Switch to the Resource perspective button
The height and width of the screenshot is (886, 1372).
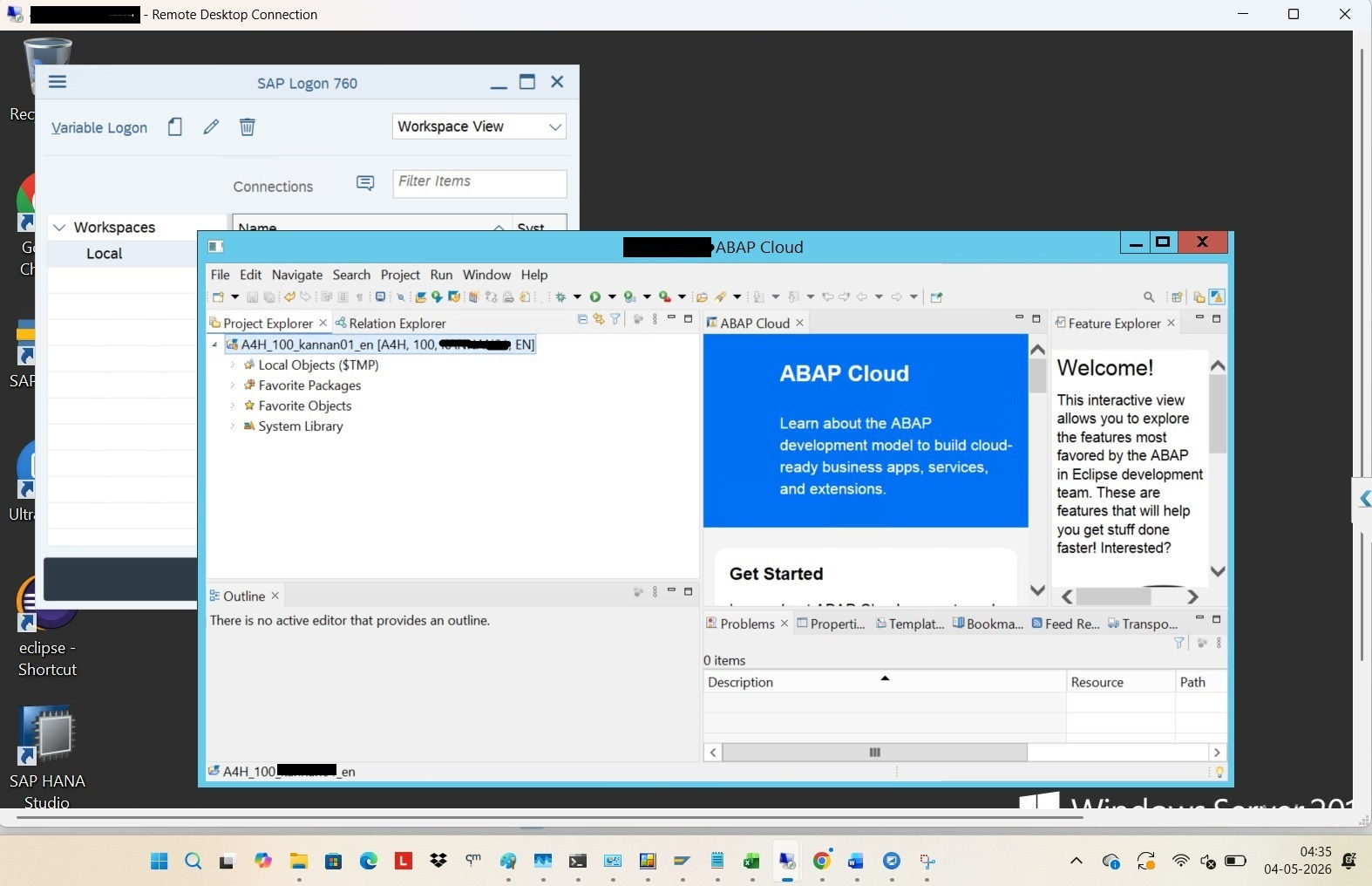tap(1199, 296)
